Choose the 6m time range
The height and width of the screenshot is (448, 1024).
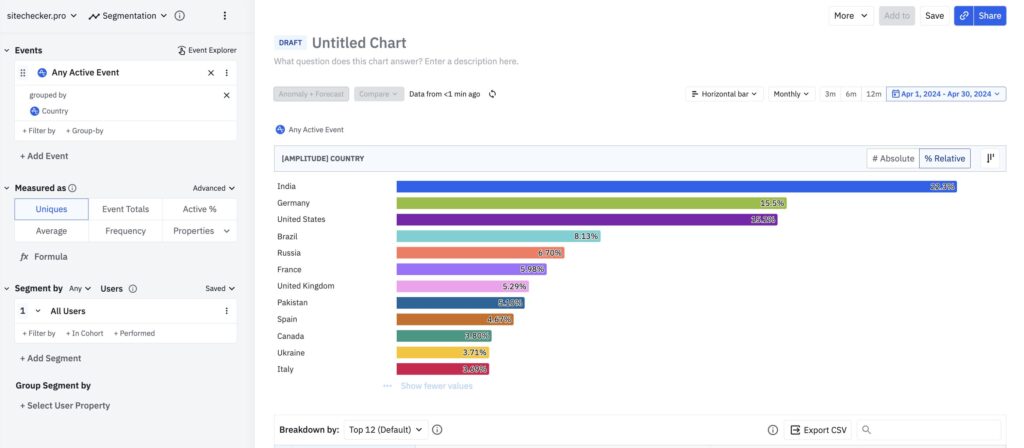point(851,94)
